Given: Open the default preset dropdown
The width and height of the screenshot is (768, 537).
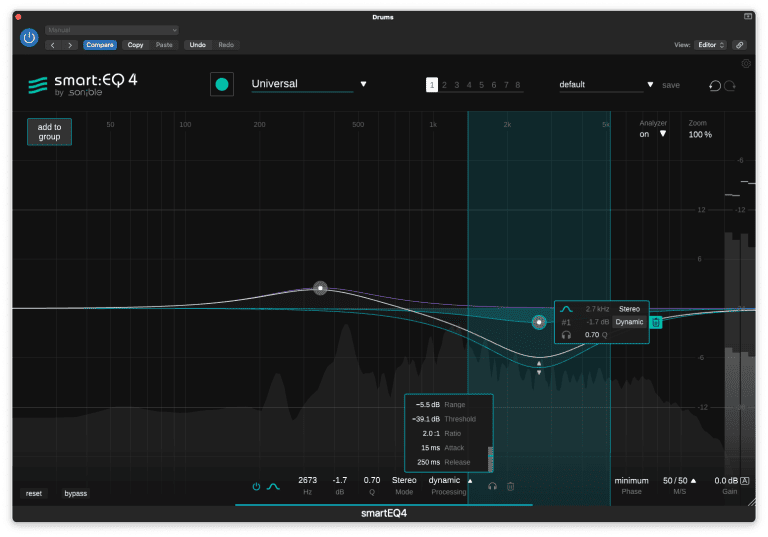Looking at the screenshot, I should 606,85.
